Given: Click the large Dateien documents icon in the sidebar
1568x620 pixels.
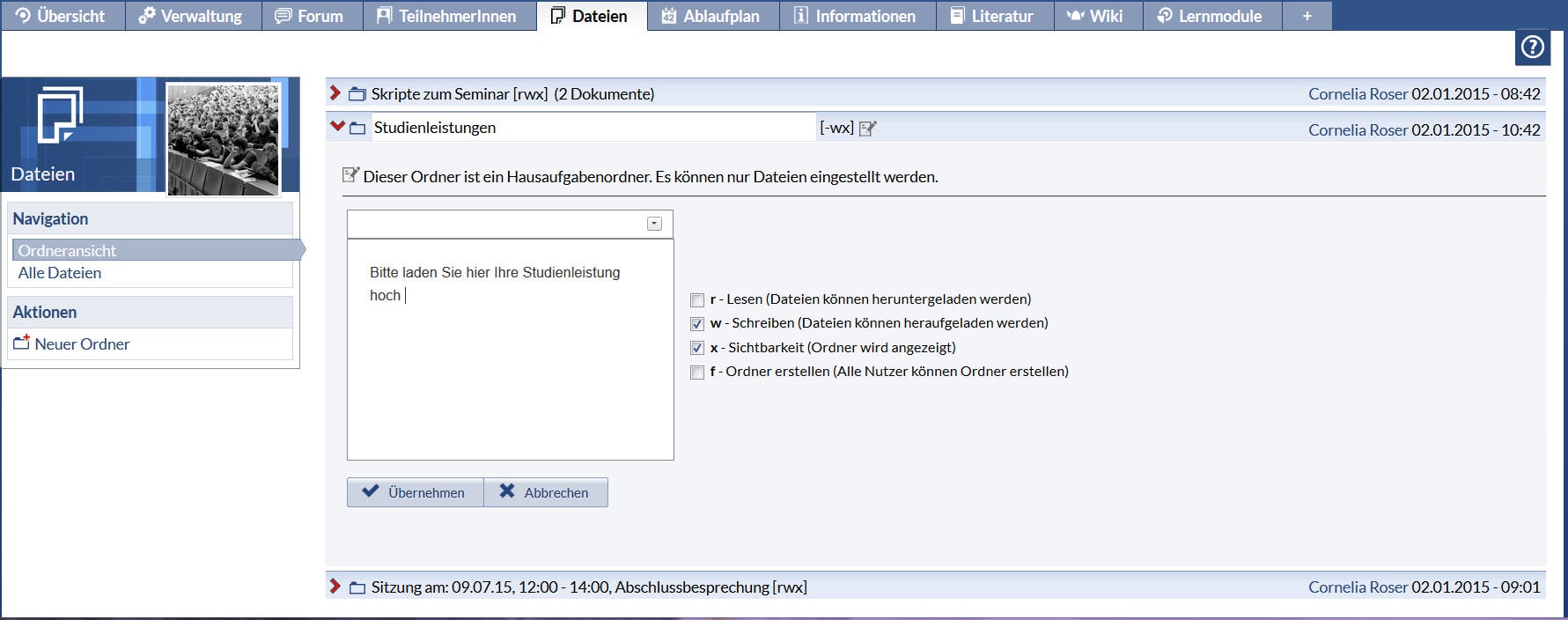Looking at the screenshot, I should coord(59,114).
